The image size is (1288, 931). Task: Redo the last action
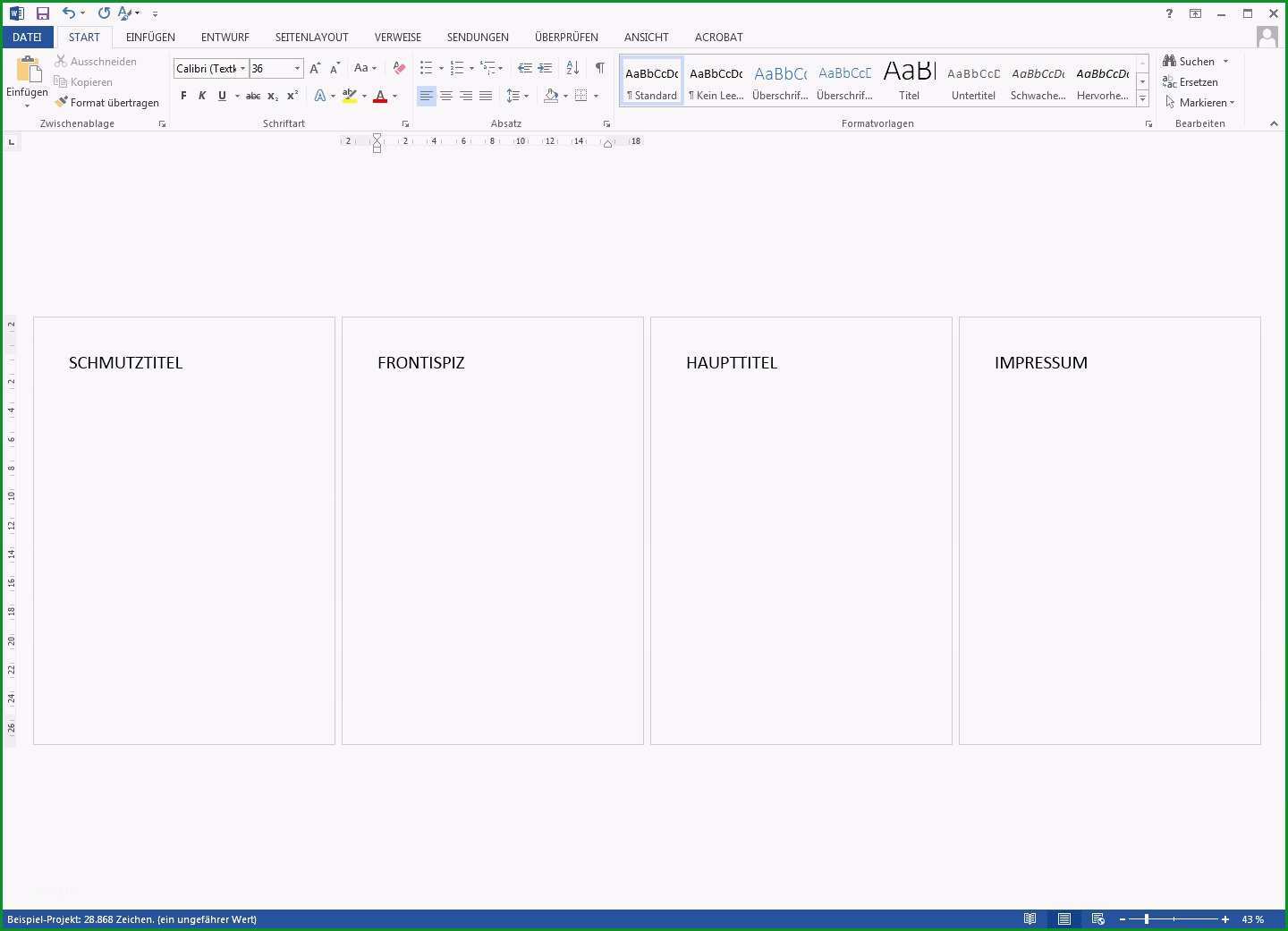click(104, 13)
